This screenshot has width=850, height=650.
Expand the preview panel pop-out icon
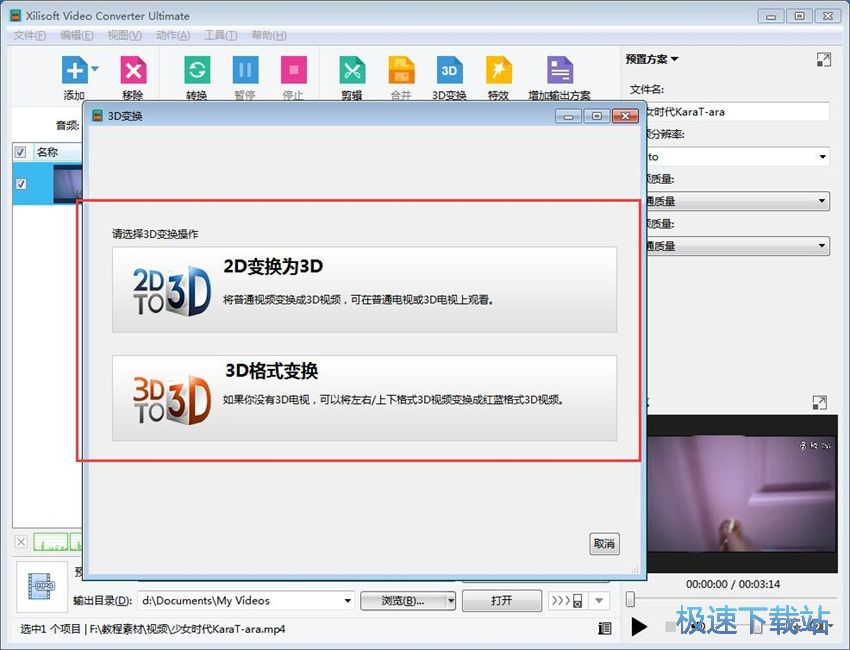[820, 402]
